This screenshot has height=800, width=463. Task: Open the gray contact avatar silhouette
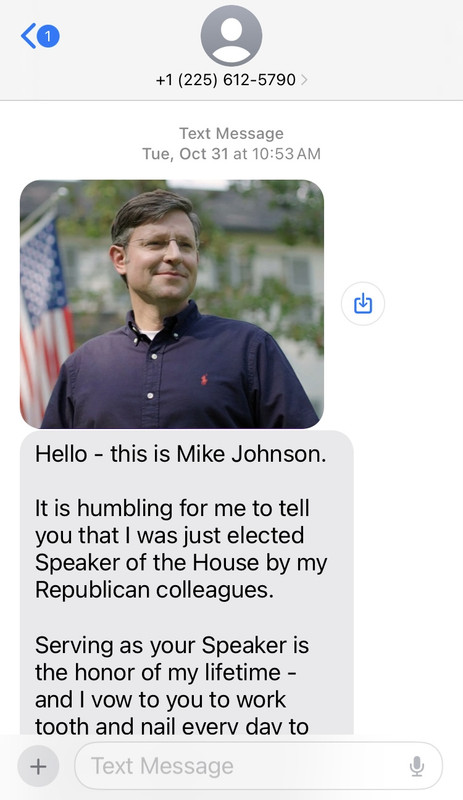[231, 35]
